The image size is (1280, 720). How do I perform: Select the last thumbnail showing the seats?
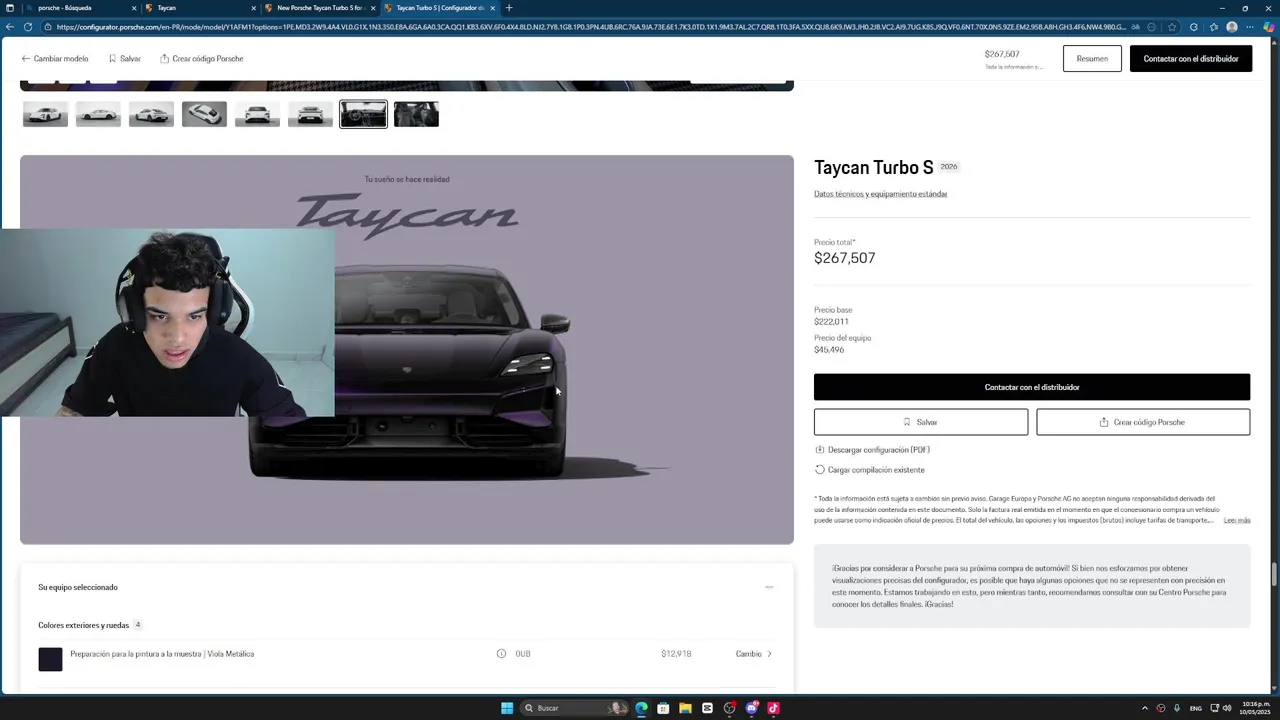pyautogui.click(x=416, y=114)
